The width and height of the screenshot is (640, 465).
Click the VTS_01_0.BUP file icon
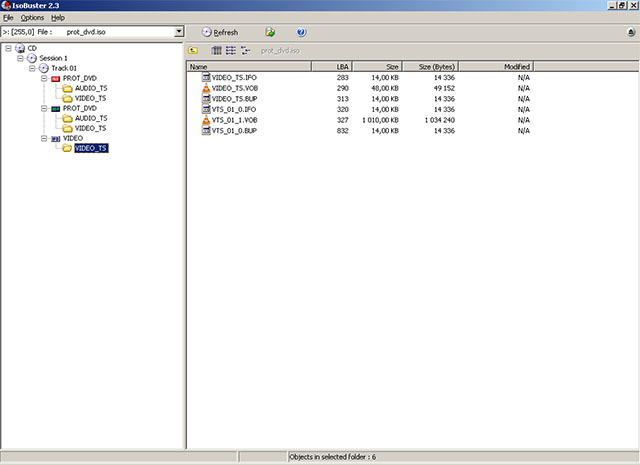coord(206,130)
